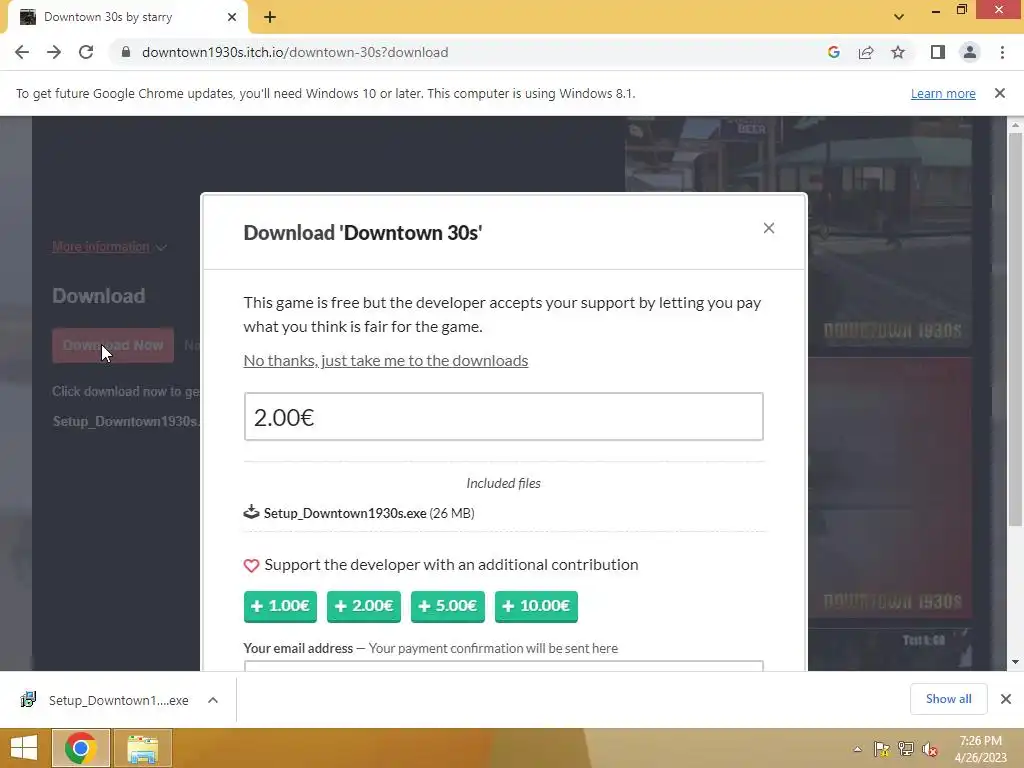1024x768 pixels.
Task: Expand More information on the game page
Action: click(109, 247)
